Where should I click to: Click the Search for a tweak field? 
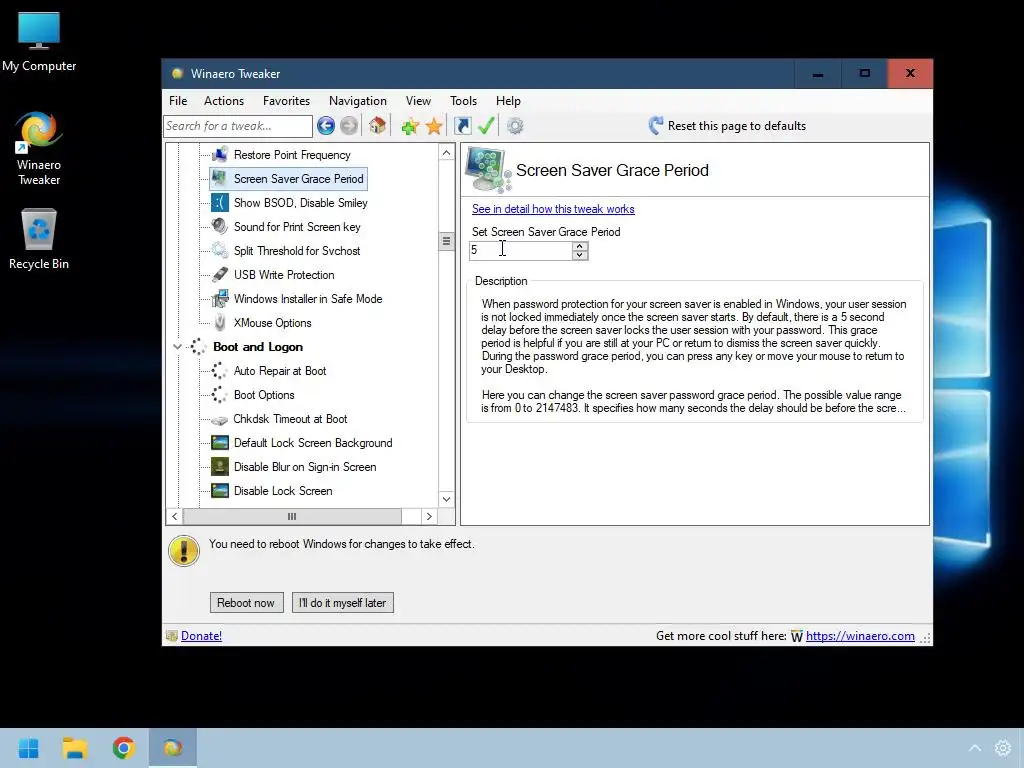[238, 126]
